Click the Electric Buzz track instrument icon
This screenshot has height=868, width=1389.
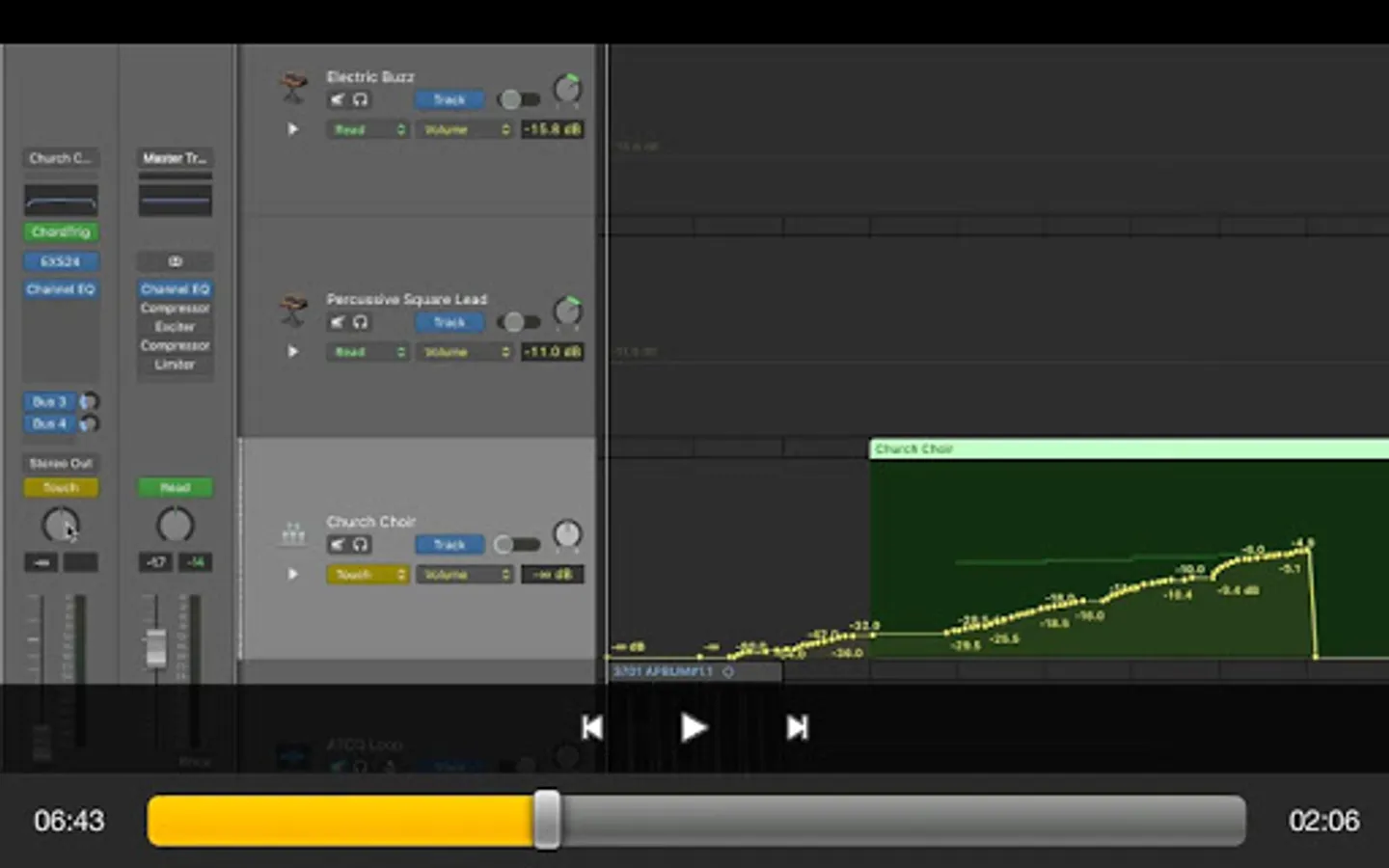[x=292, y=87]
